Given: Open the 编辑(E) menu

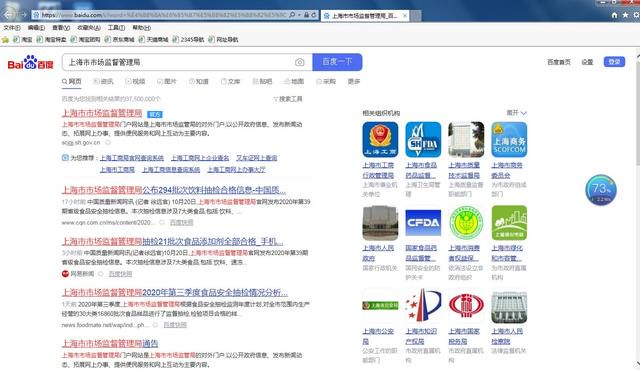Looking at the screenshot, I should tap(36, 28).
